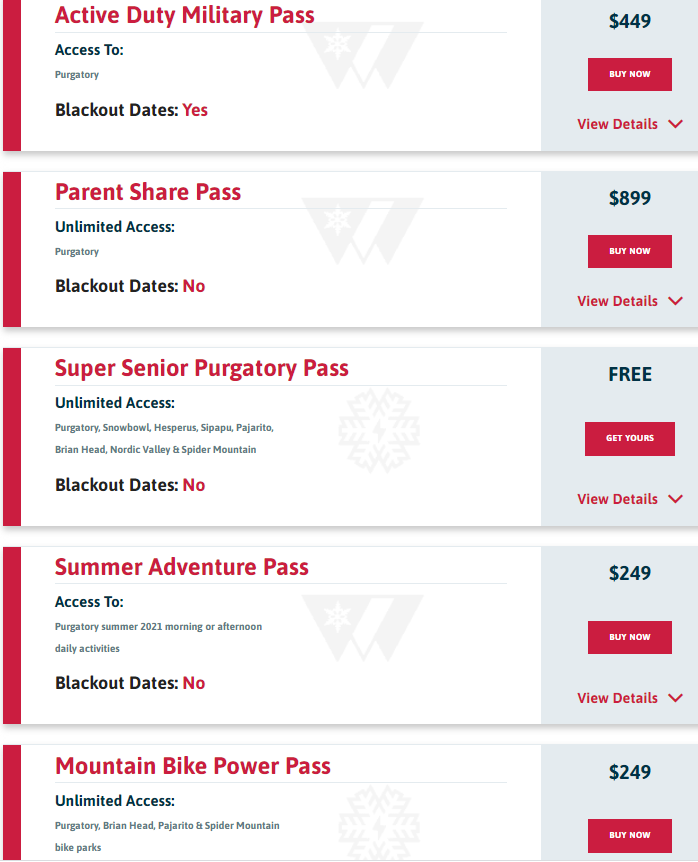Click the snowflake watermark on Super Senior card

tap(378, 431)
